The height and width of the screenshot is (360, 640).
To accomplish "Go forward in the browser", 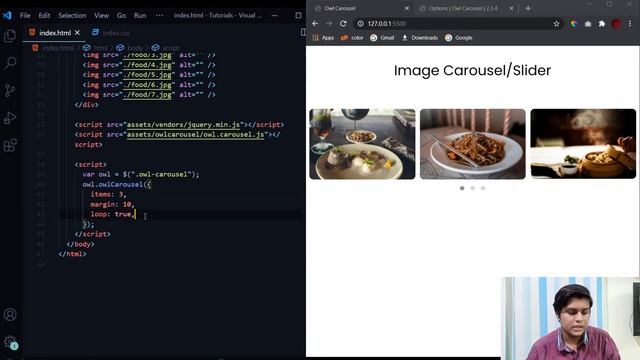I will click(329, 24).
